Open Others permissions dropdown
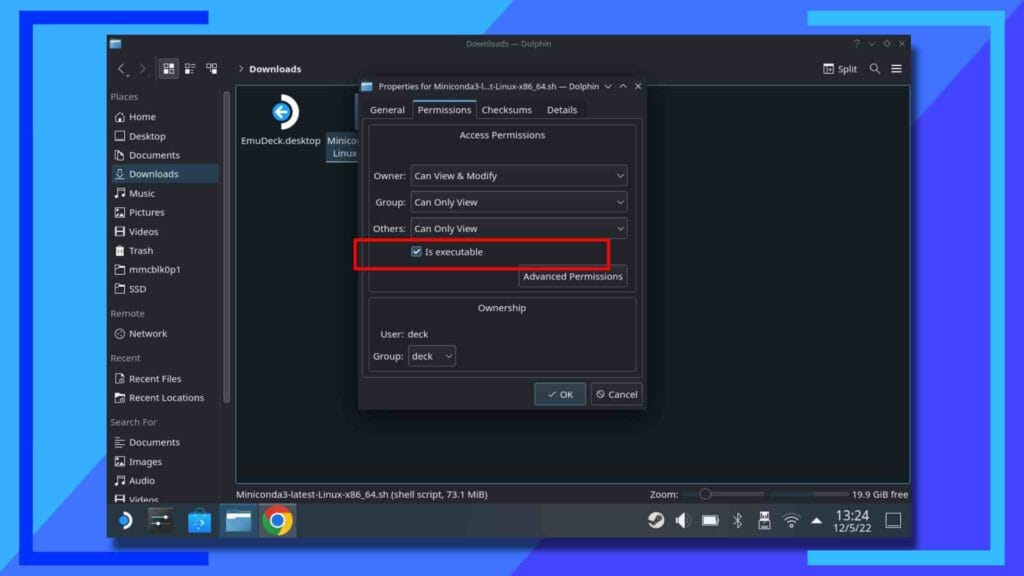This screenshot has height=576, width=1024. 519,229
